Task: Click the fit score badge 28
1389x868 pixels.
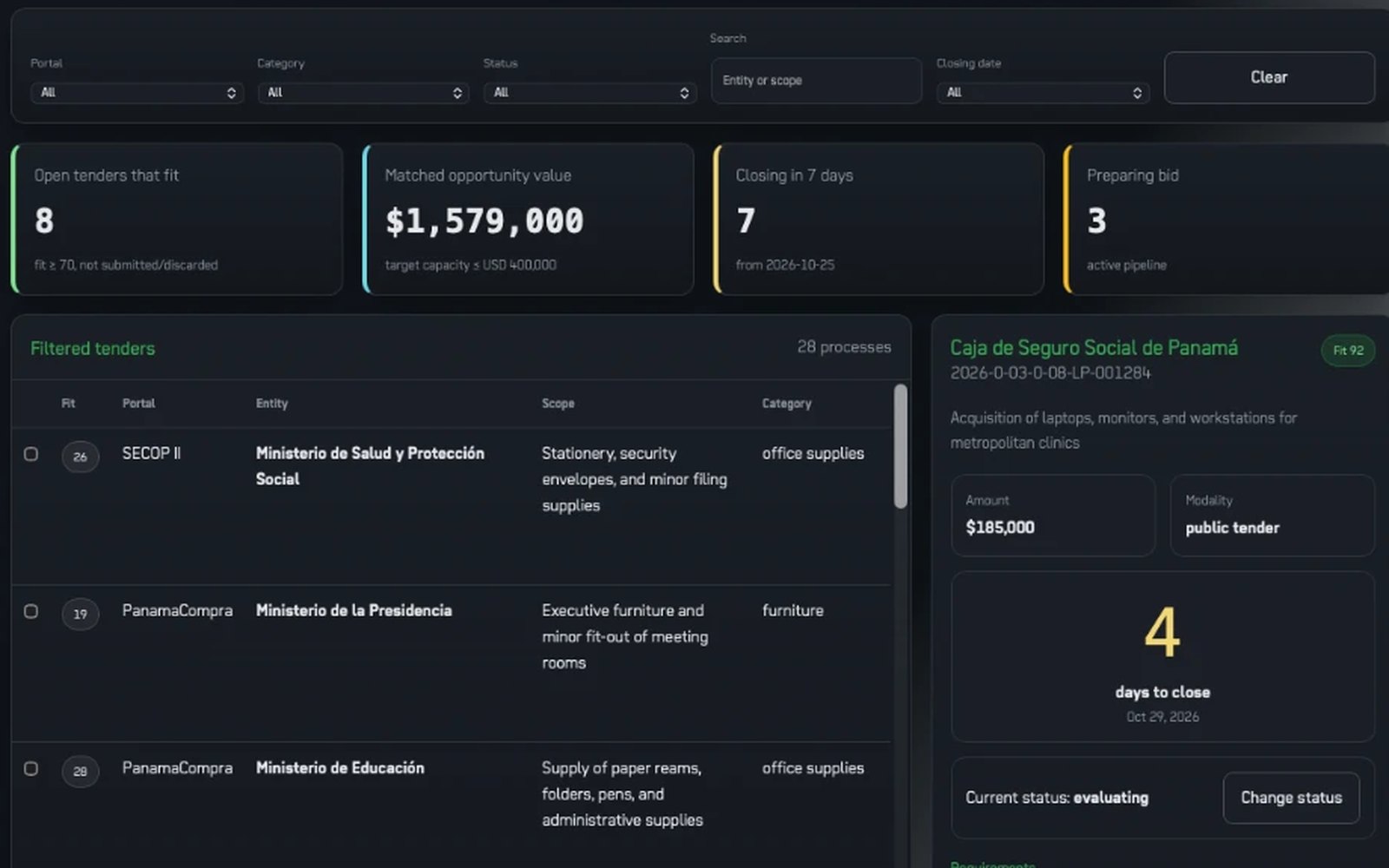Action: point(80,771)
